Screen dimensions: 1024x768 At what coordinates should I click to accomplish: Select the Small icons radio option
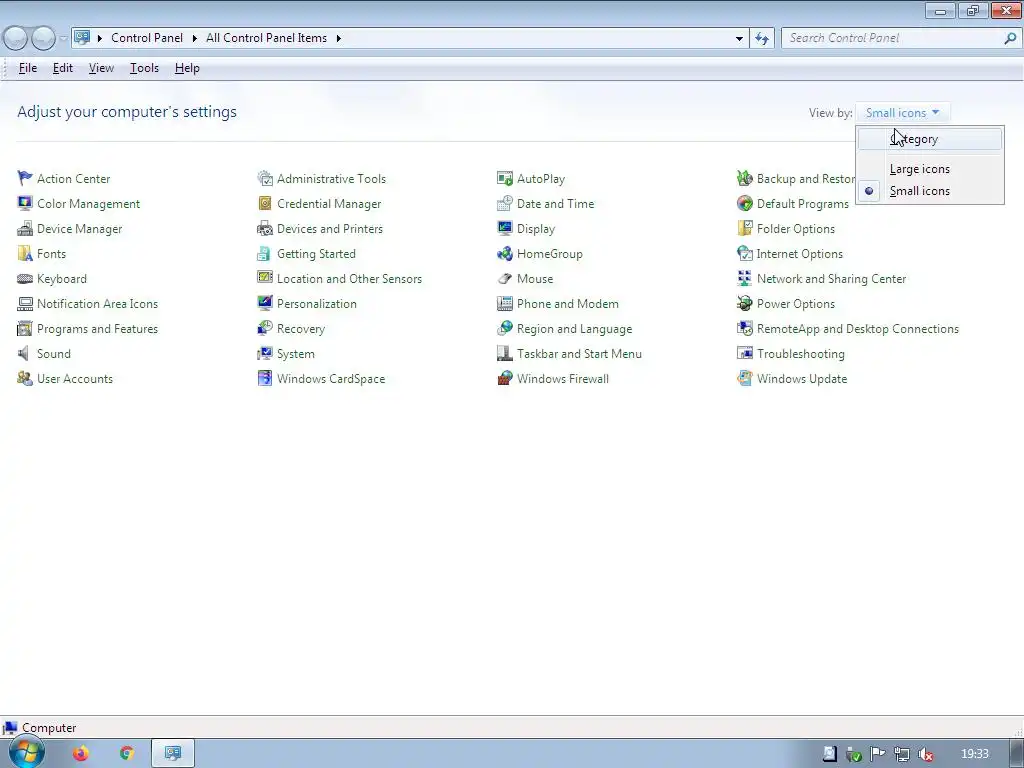(930, 191)
